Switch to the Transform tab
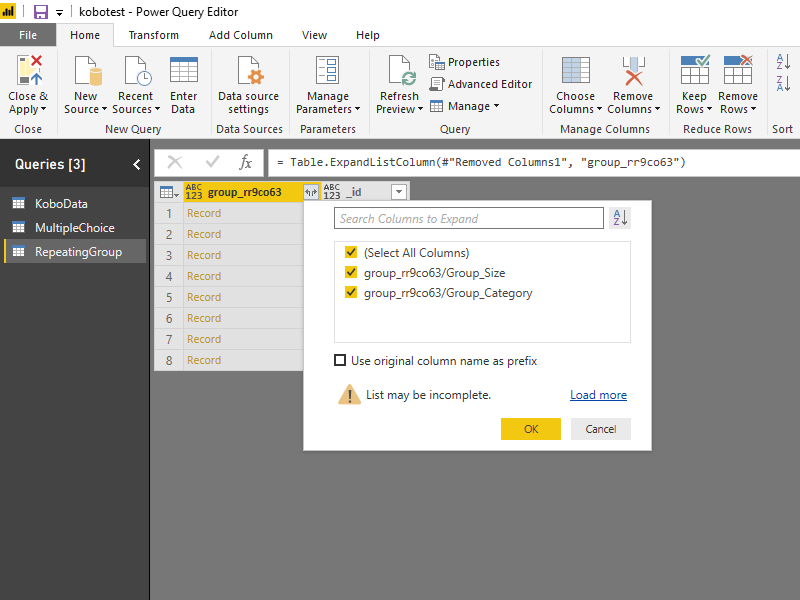 coord(153,34)
